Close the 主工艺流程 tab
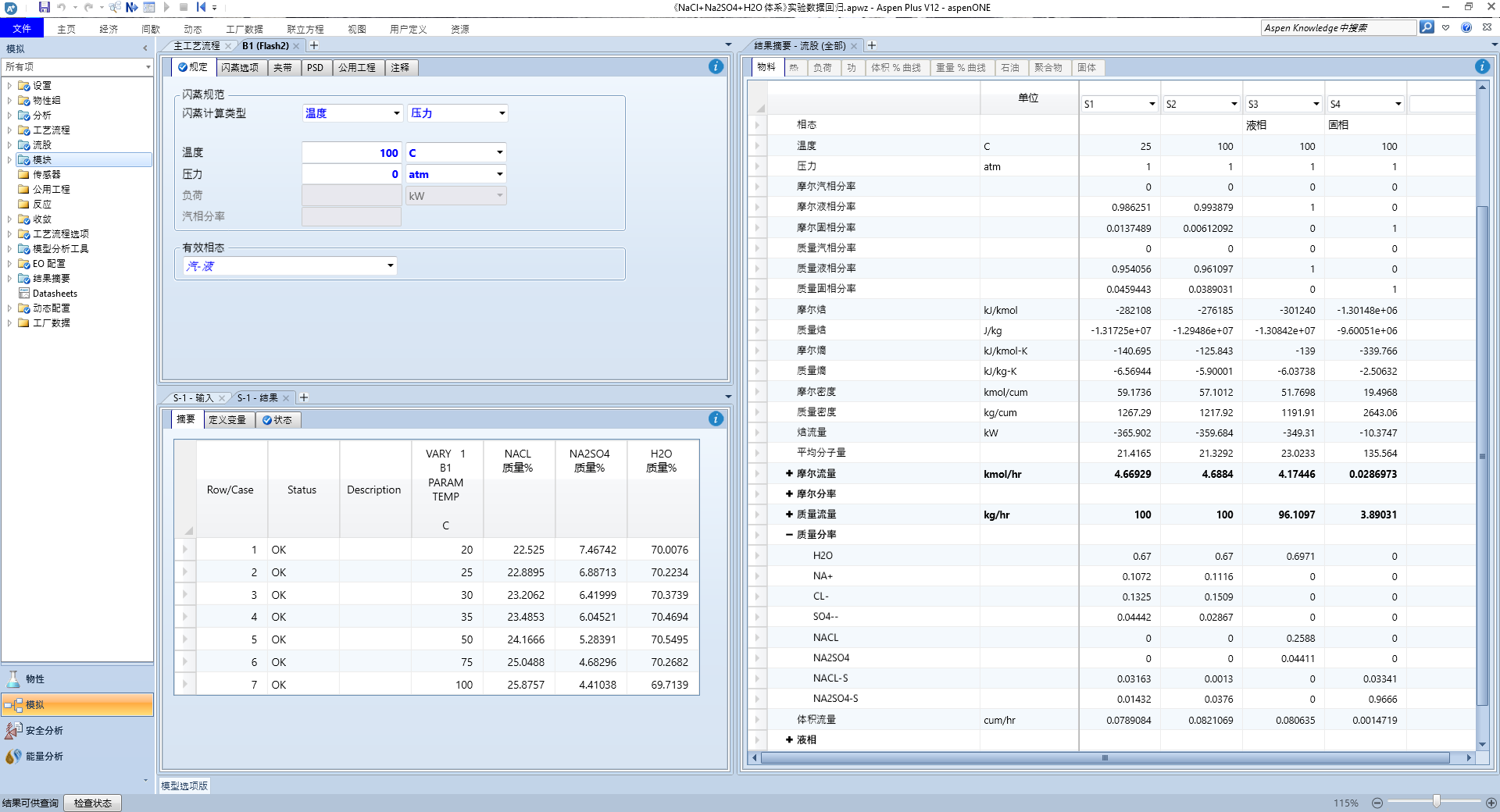Image resolution: width=1500 pixels, height=812 pixels. pos(228,46)
